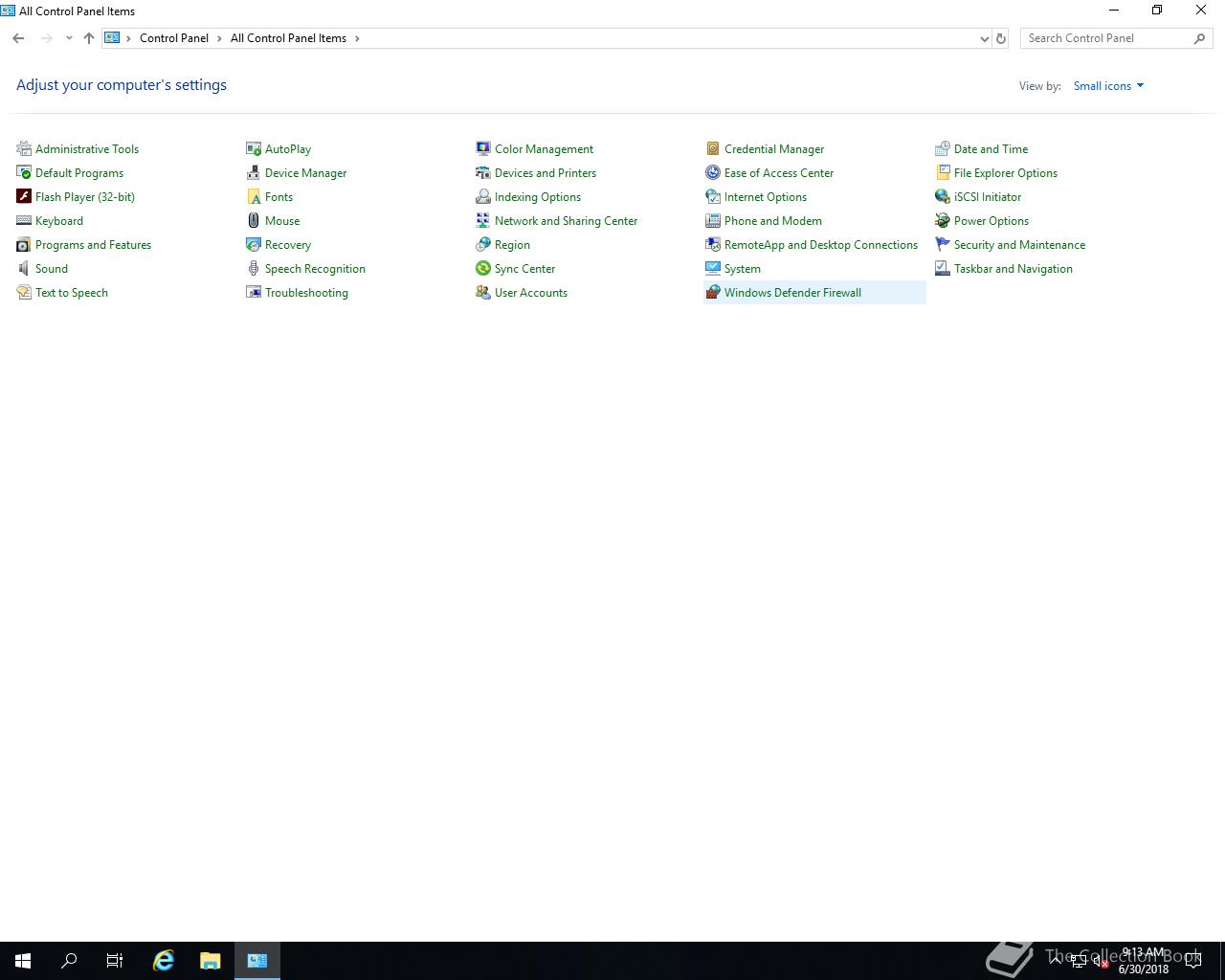The image size is (1225, 980).
Task: Click the Windows Defender Firewall icon
Action: pyautogui.click(x=713, y=292)
